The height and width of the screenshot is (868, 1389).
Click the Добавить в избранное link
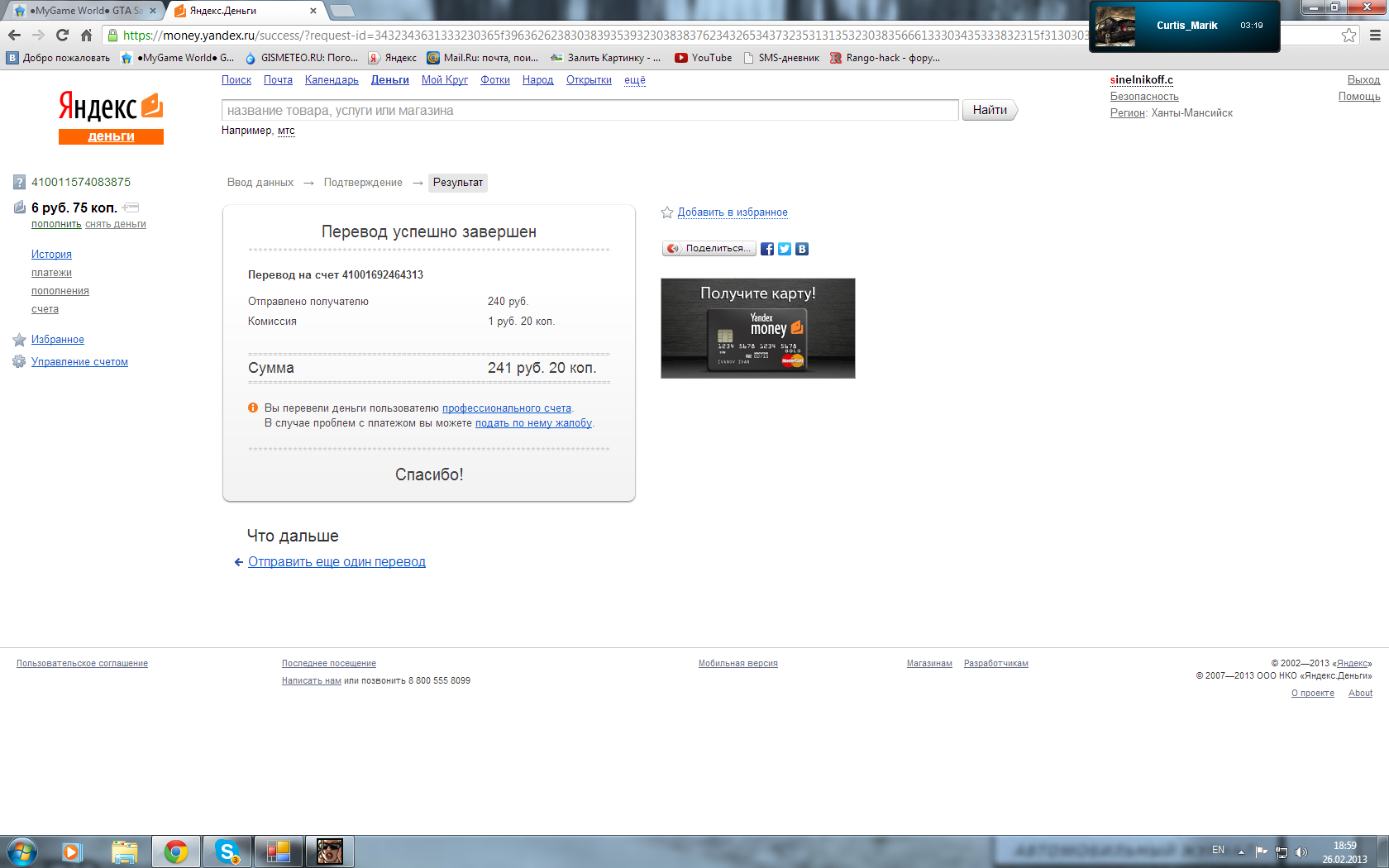[733, 212]
